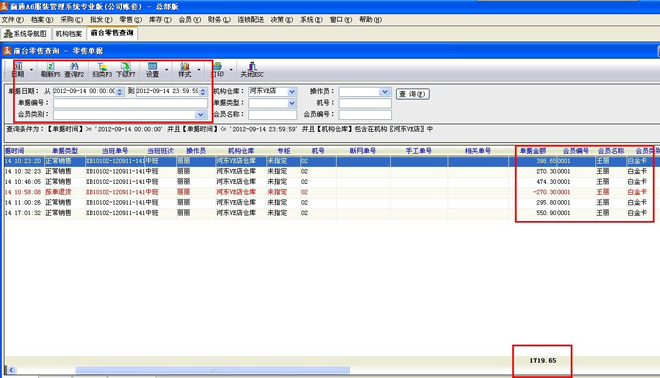Click the 日期 calendar toolbar icon

pos(18,66)
